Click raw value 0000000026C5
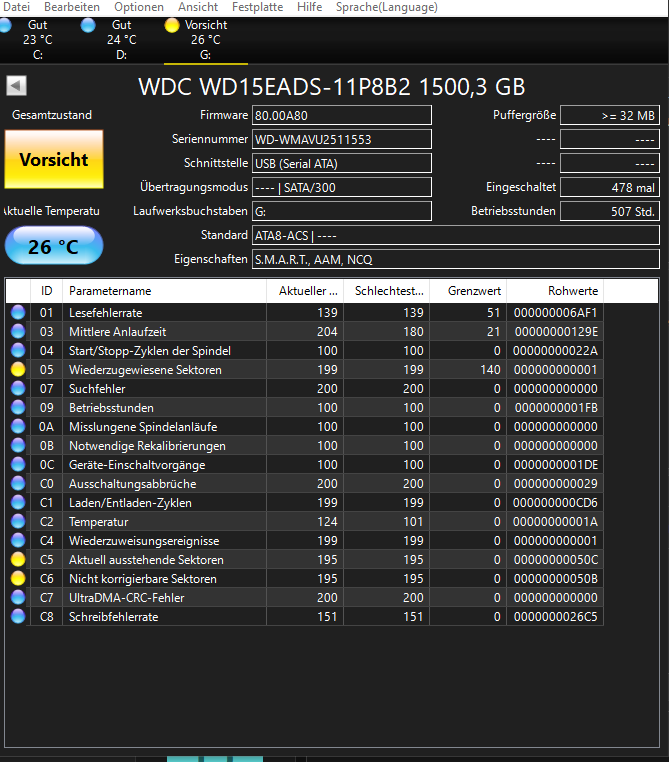Screen dimensions: 669x762 tap(556, 617)
